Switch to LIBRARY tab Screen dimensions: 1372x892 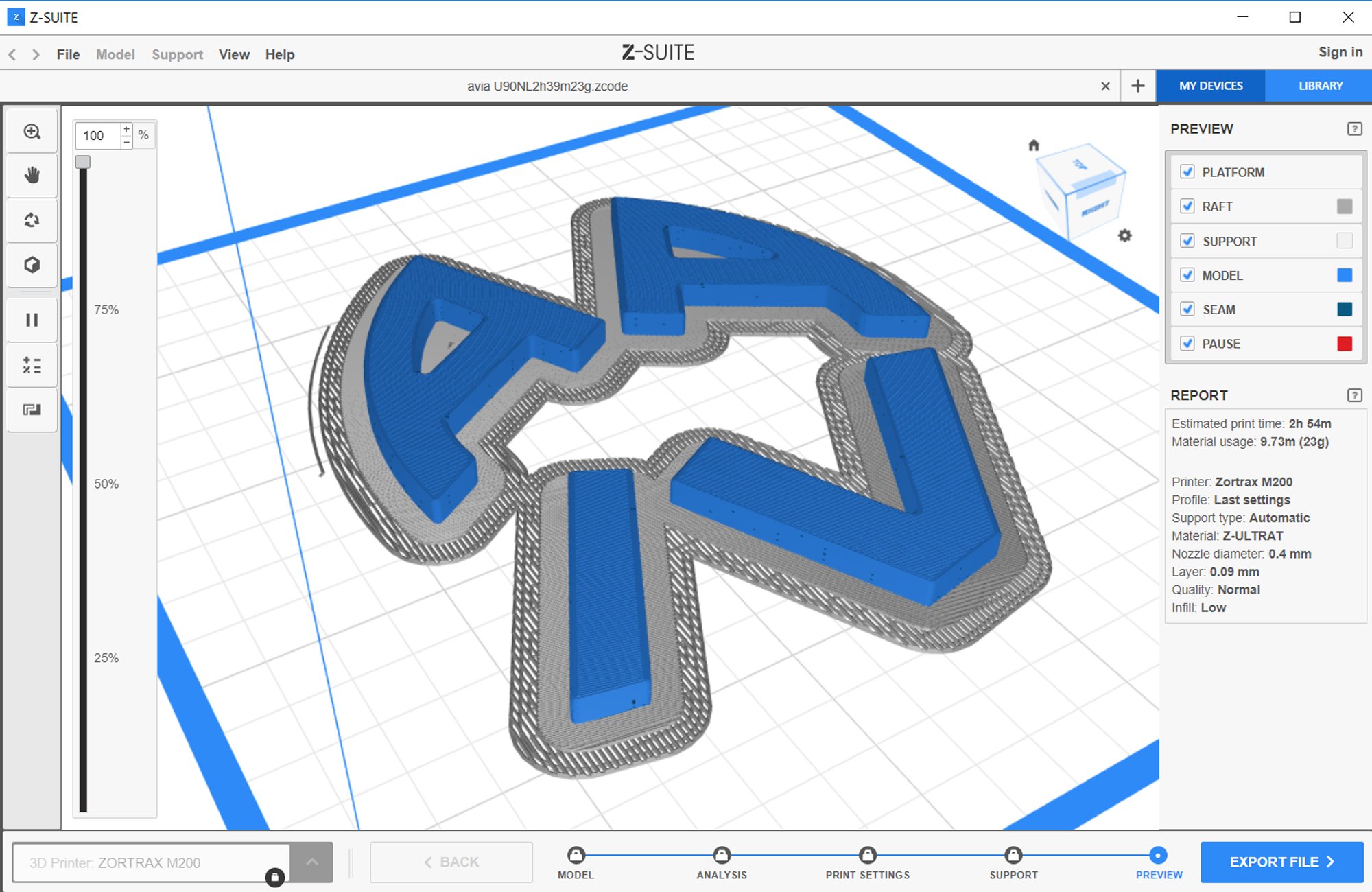[x=1320, y=86]
